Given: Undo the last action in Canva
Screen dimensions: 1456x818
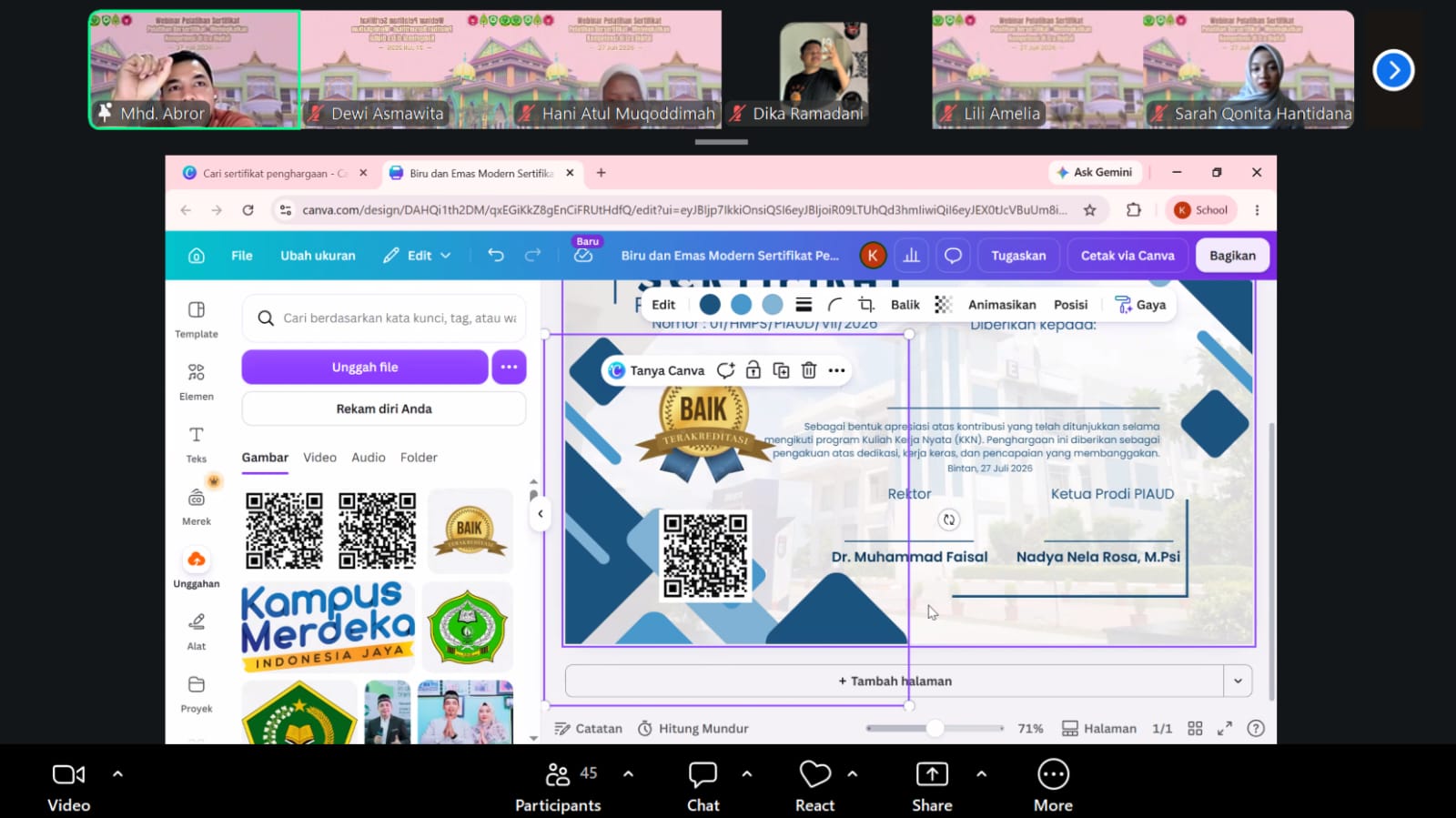Looking at the screenshot, I should (x=496, y=256).
